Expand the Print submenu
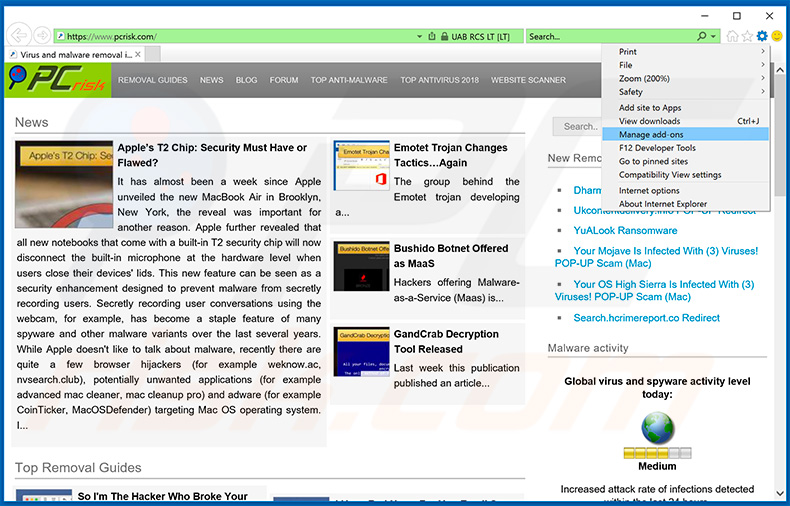 [x=686, y=51]
